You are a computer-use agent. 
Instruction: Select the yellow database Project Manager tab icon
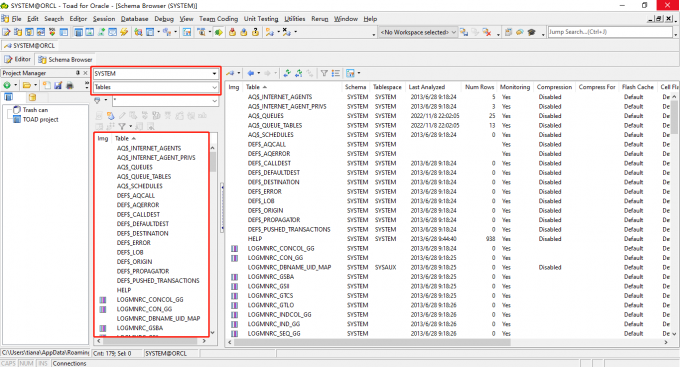coord(32,97)
